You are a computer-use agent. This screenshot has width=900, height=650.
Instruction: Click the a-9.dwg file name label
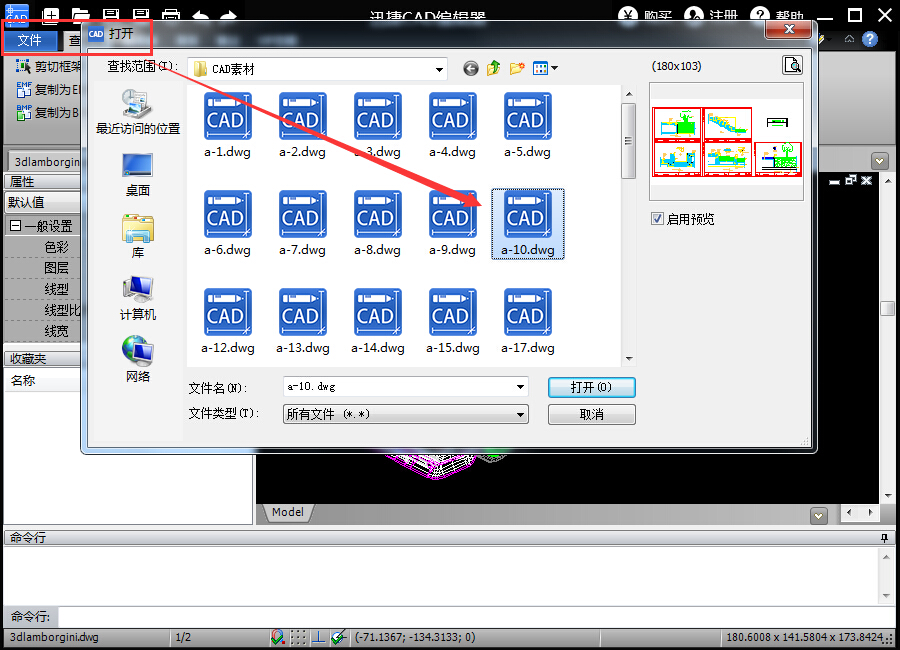452,250
